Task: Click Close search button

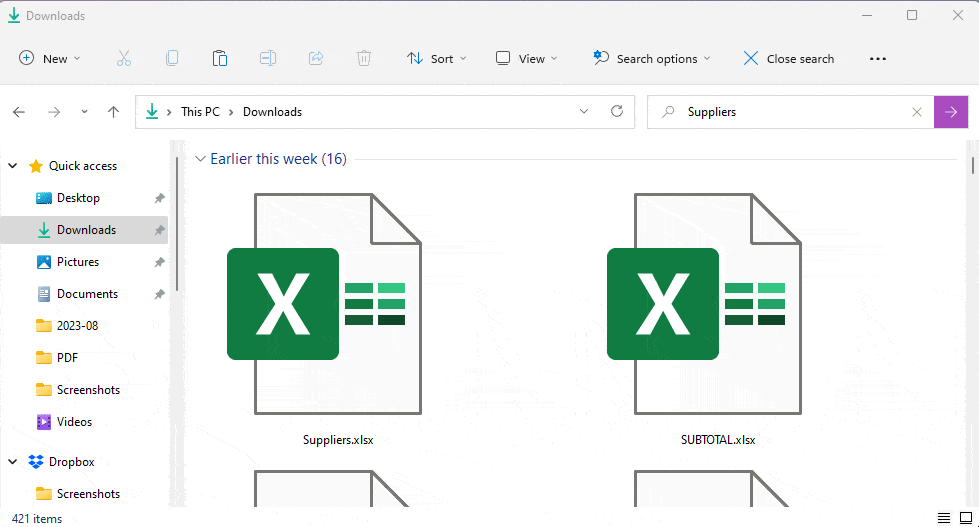Action: 789,59
